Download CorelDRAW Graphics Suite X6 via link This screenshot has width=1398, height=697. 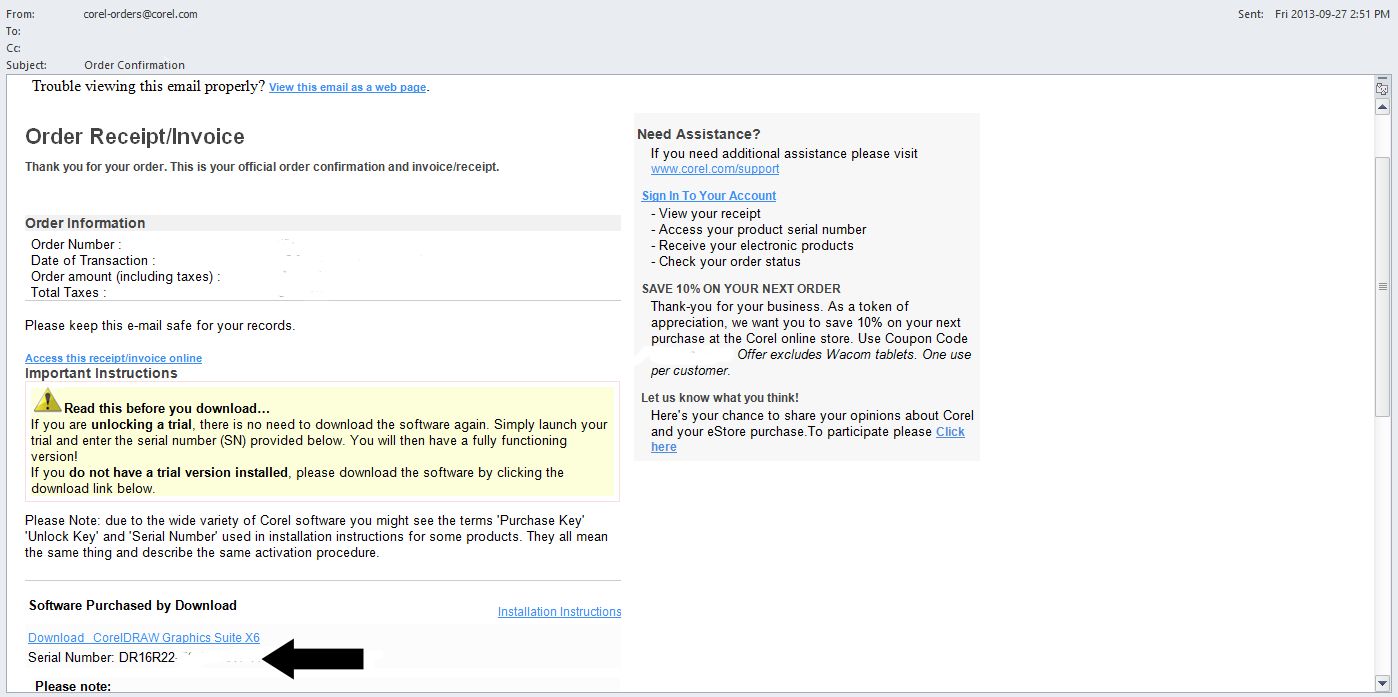coord(144,638)
